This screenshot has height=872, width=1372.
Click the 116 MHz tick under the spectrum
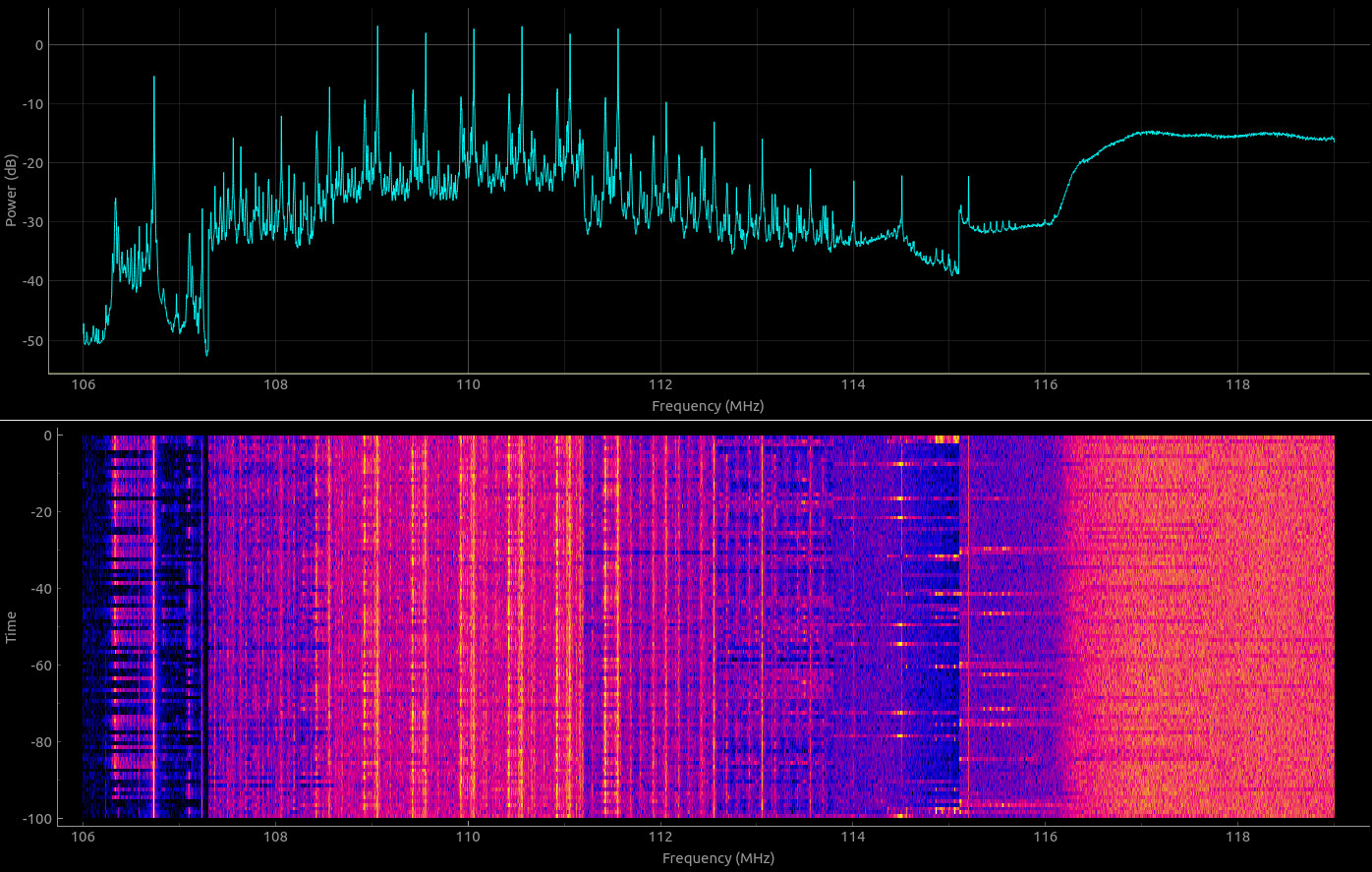pos(1046,384)
